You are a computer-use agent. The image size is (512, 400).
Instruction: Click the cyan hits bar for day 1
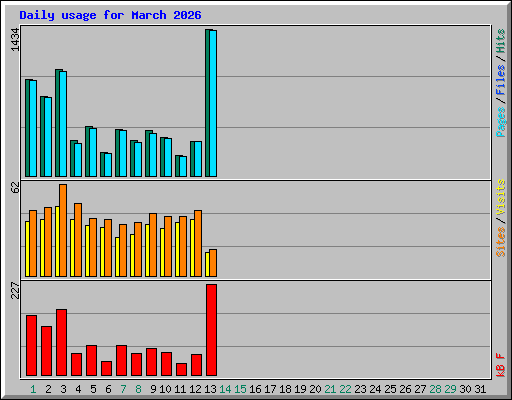pyautogui.click(x=33, y=128)
